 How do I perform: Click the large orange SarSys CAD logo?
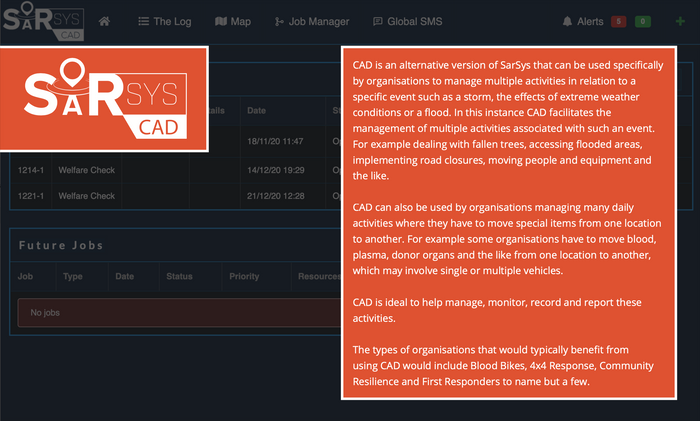pyautogui.click(x=104, y=99)
